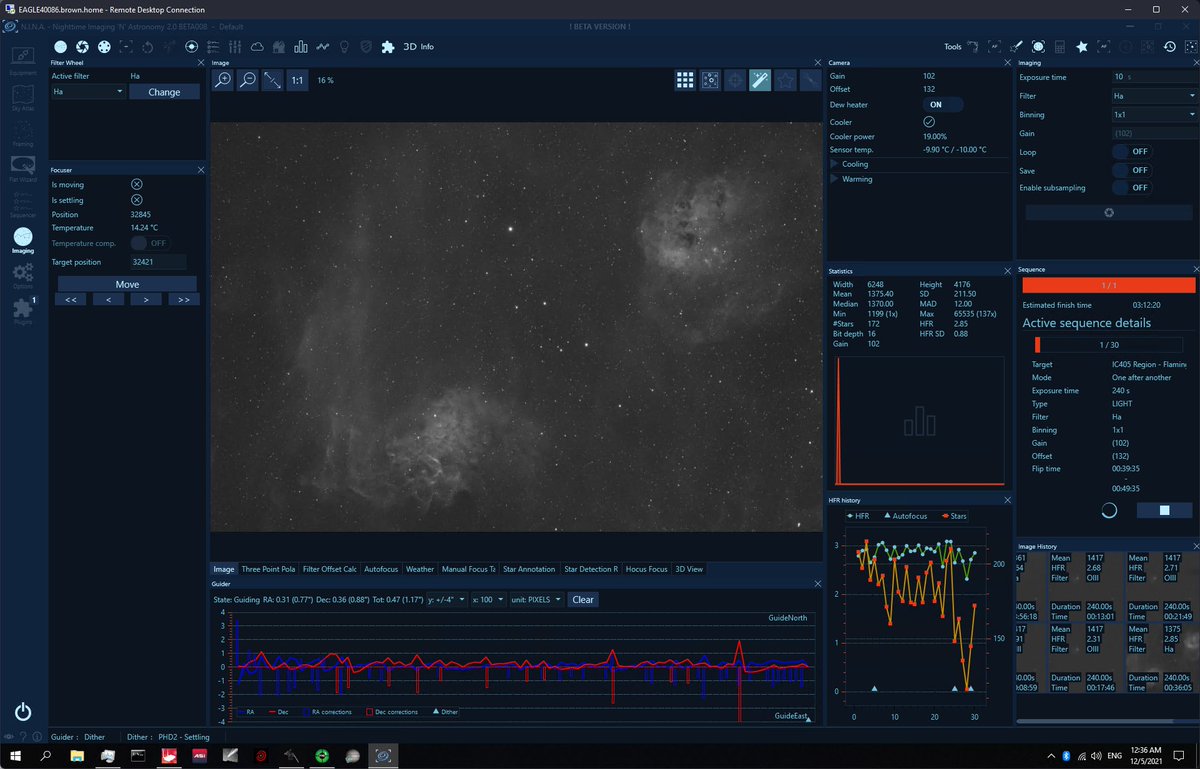Stop the active sequence
The width and height of the screenshot is (1200, 769).
click(1163, 510)
